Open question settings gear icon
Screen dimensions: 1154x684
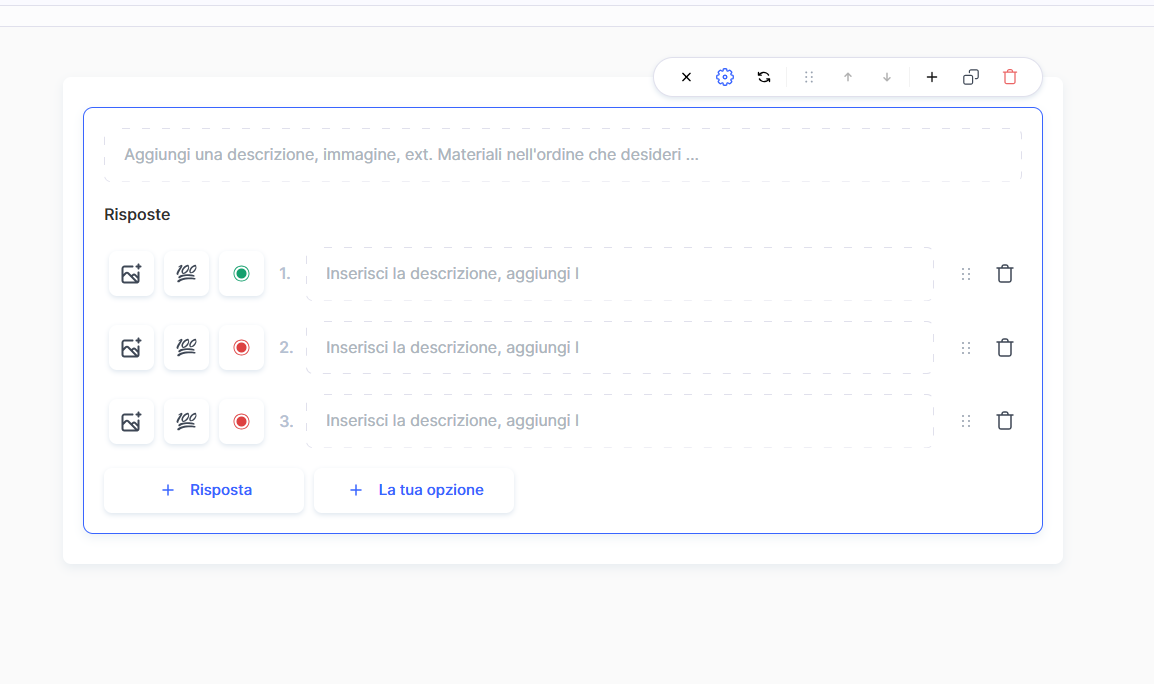725,77
